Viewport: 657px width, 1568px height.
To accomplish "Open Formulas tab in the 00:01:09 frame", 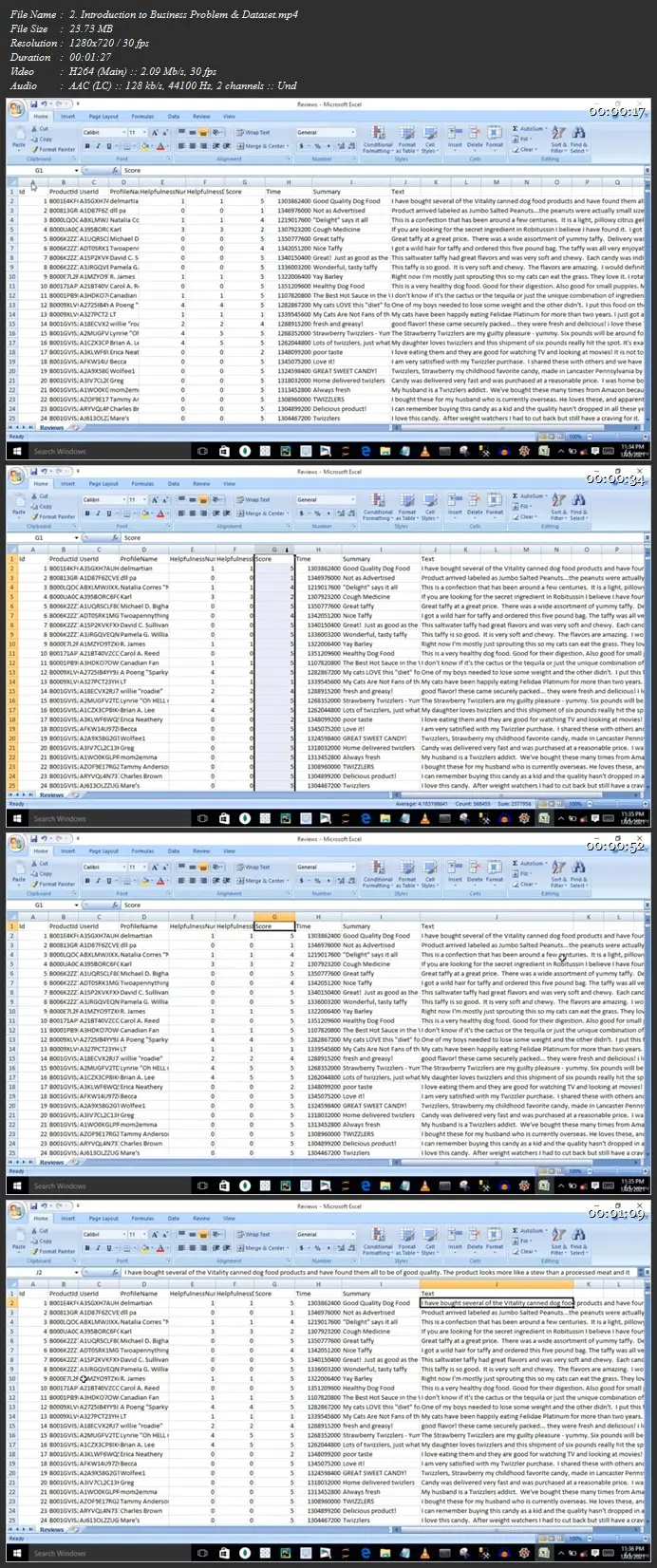I will 142,1218.
